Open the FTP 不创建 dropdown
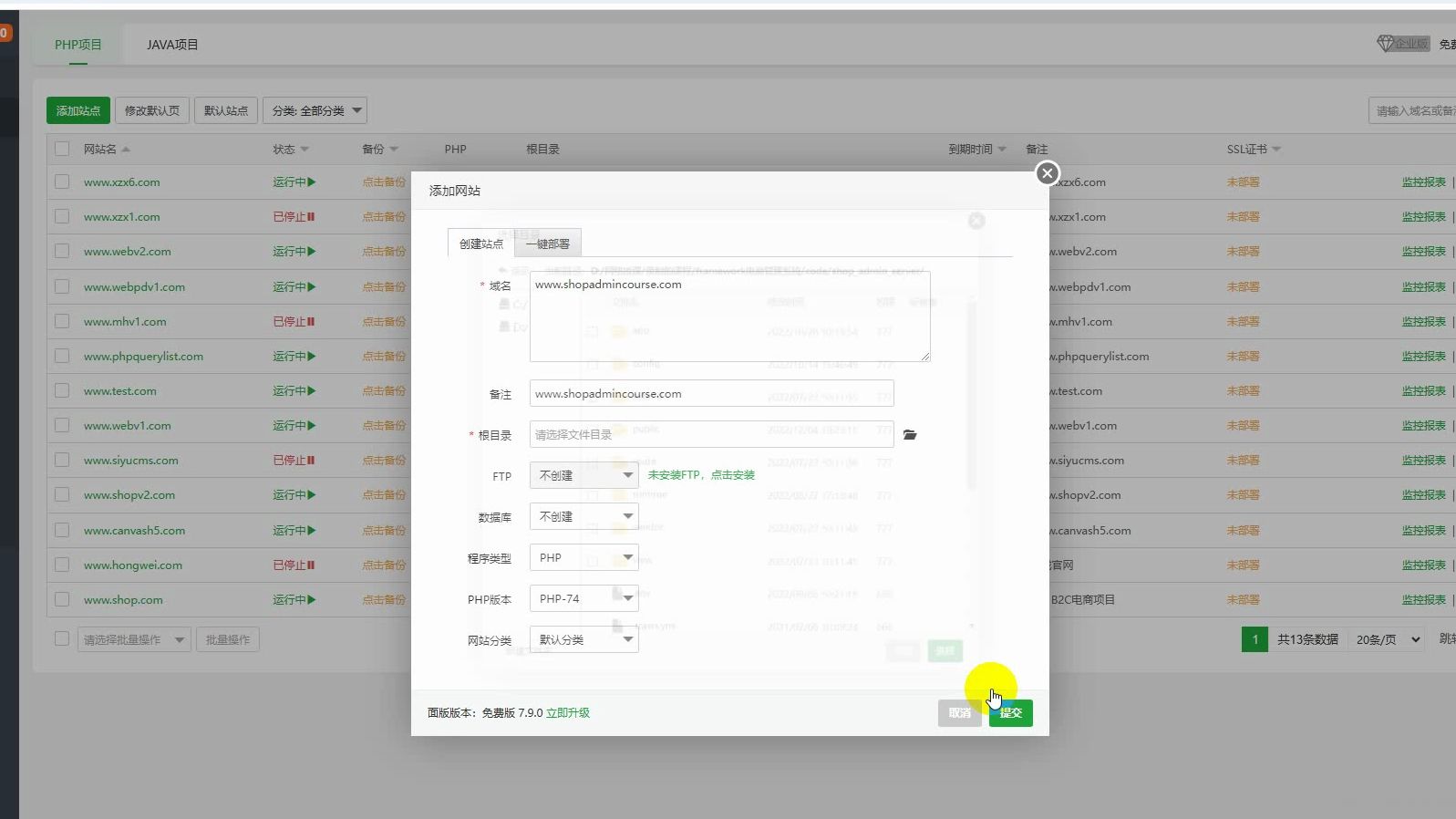The width and height of the screenshot is (1456, 819). point(584,475)
